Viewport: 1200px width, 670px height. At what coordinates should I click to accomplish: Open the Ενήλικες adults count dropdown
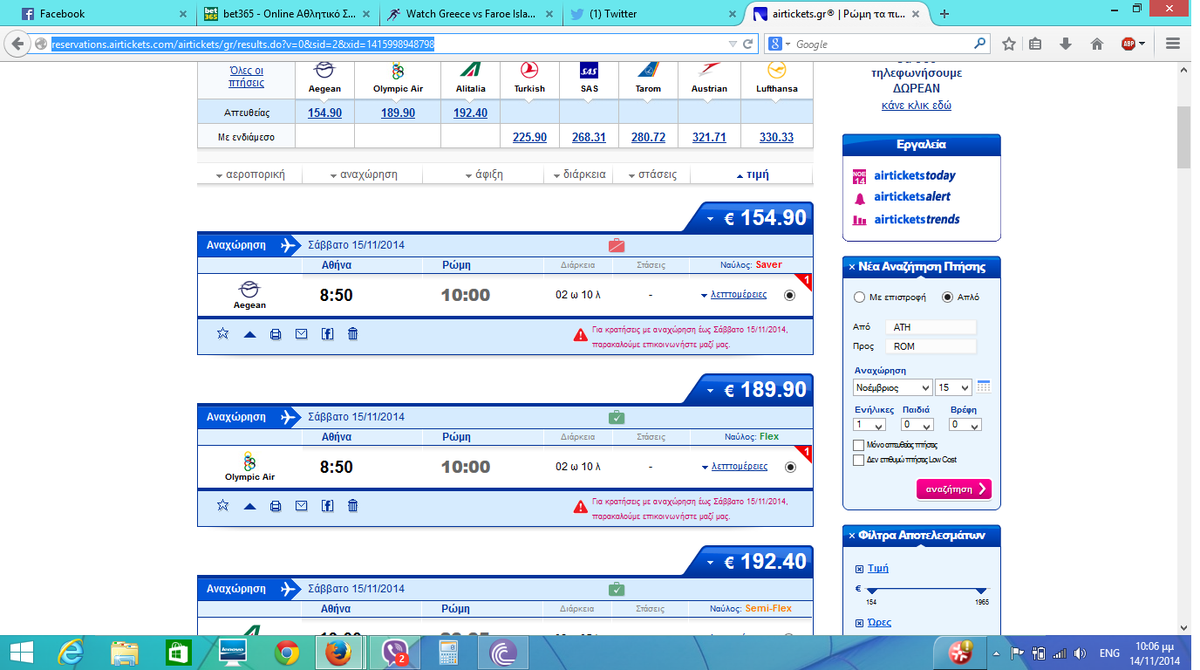pyautogui.click(x=870, y=425)
